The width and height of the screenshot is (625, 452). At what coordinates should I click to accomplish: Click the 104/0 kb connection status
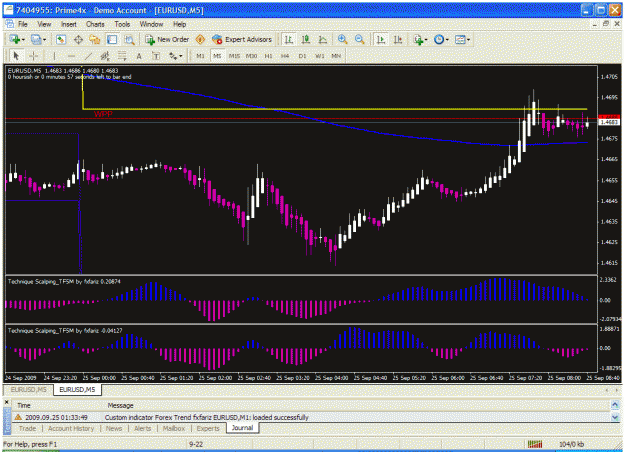coord(572,444)
